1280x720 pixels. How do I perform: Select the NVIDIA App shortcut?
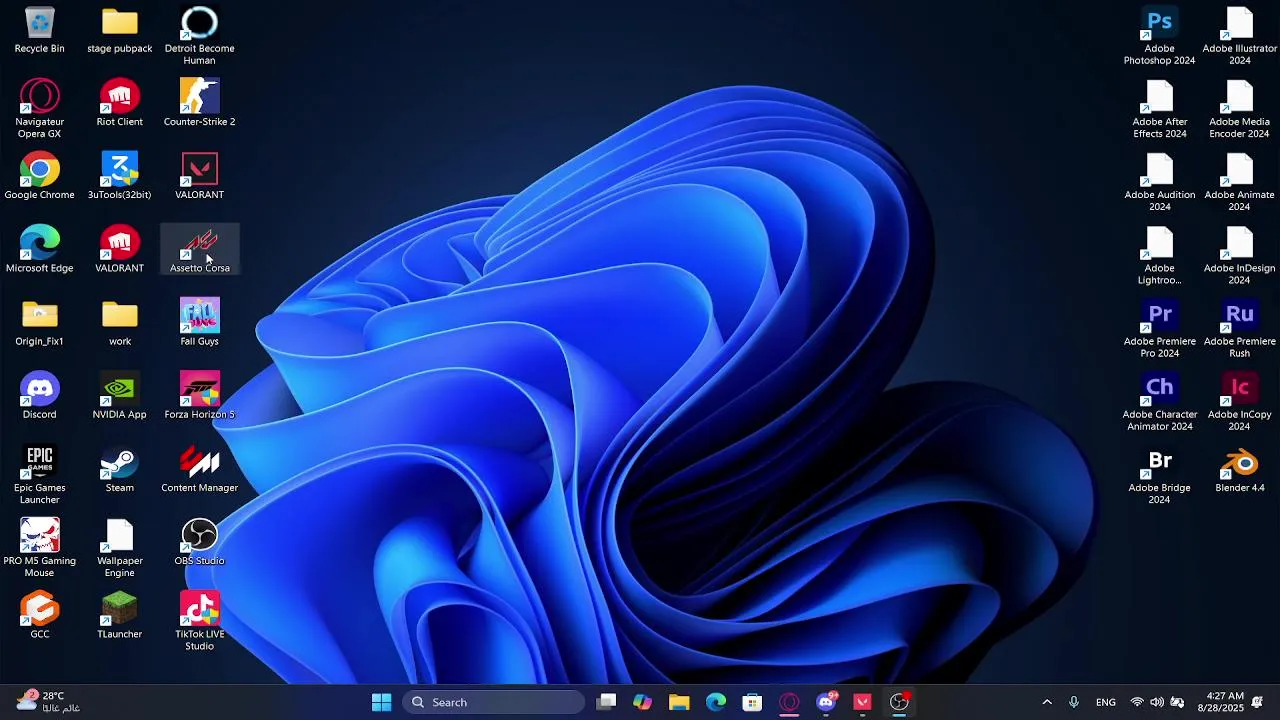pyautogui.click(x=119, y=395)
